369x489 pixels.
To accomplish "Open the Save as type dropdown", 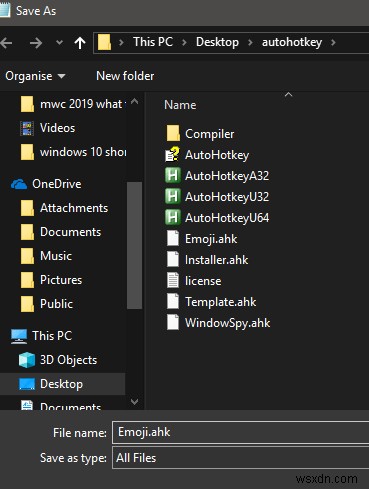I will click(x=241, y=458).
